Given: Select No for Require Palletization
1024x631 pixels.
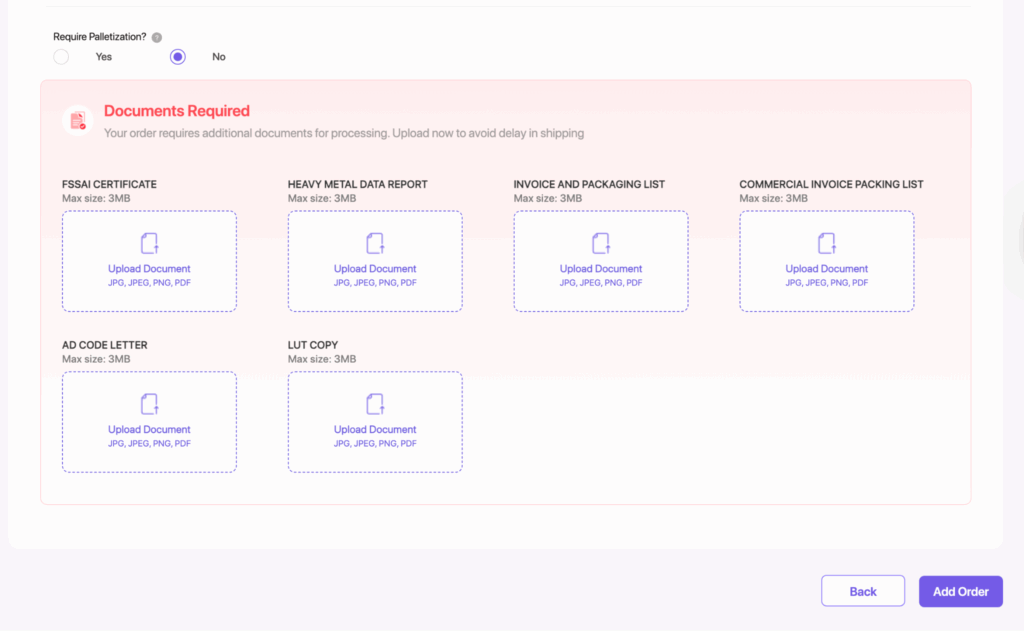Looking at the screenshot, I should point(178,57).
